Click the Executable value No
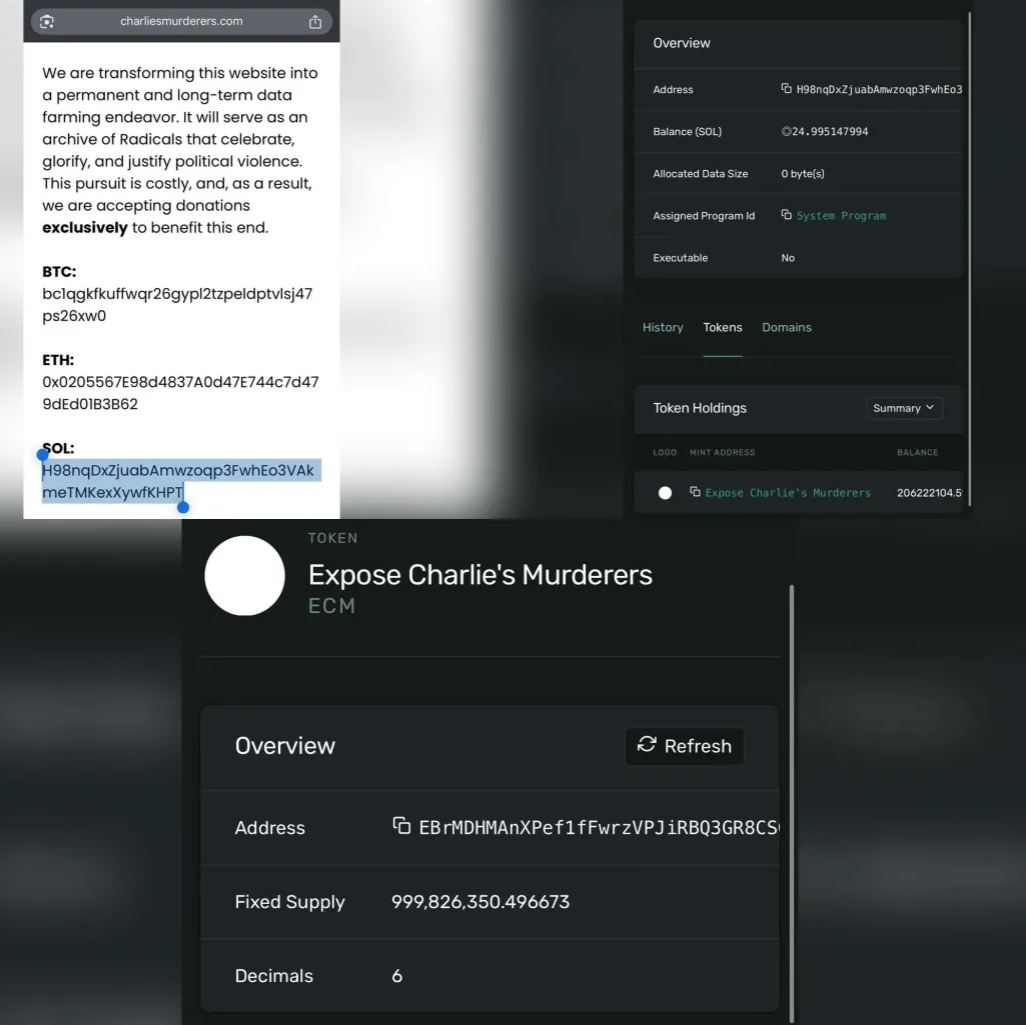 pos(788,258)
